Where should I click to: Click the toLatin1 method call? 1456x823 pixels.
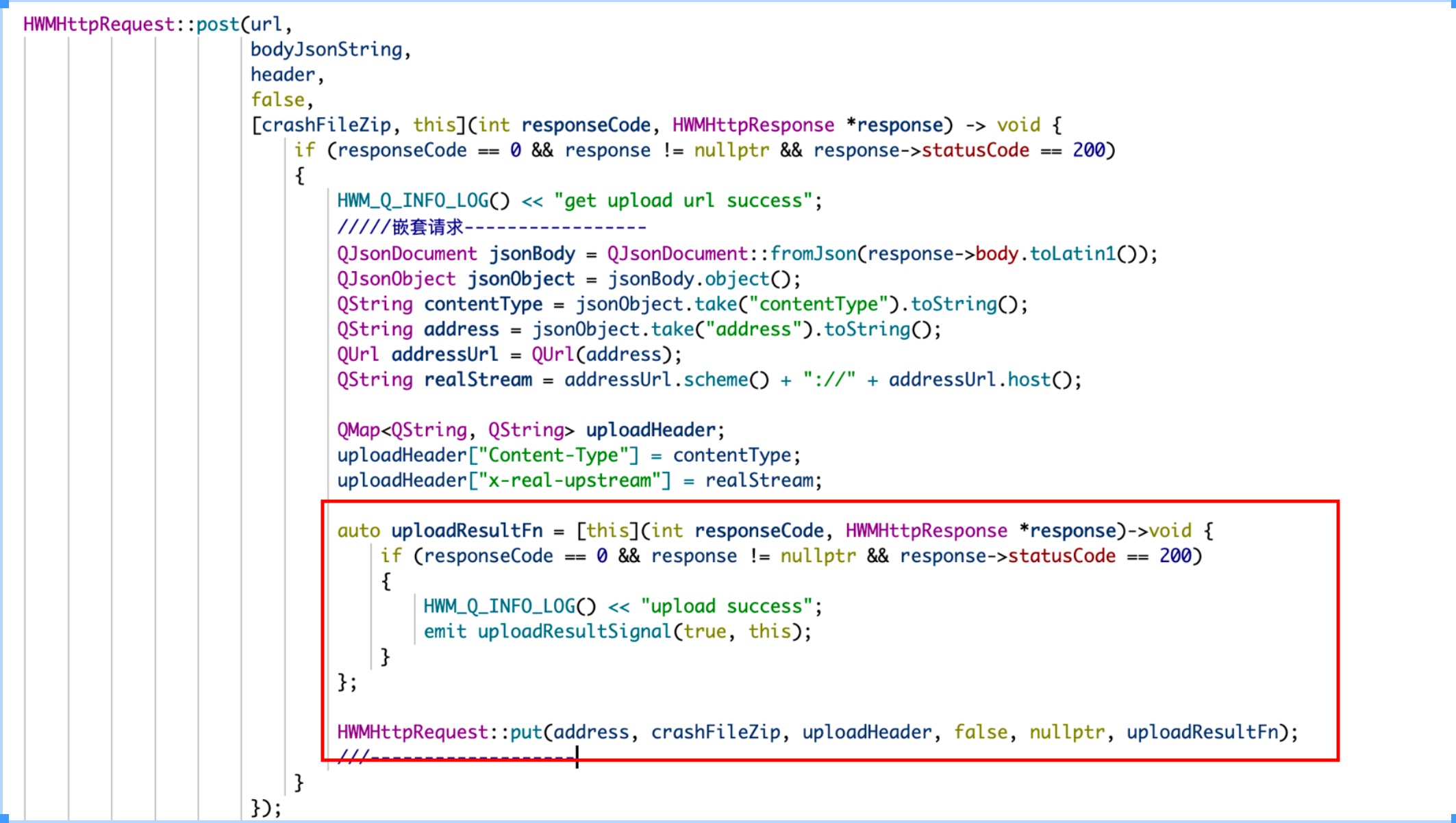tap(1072, 254)
